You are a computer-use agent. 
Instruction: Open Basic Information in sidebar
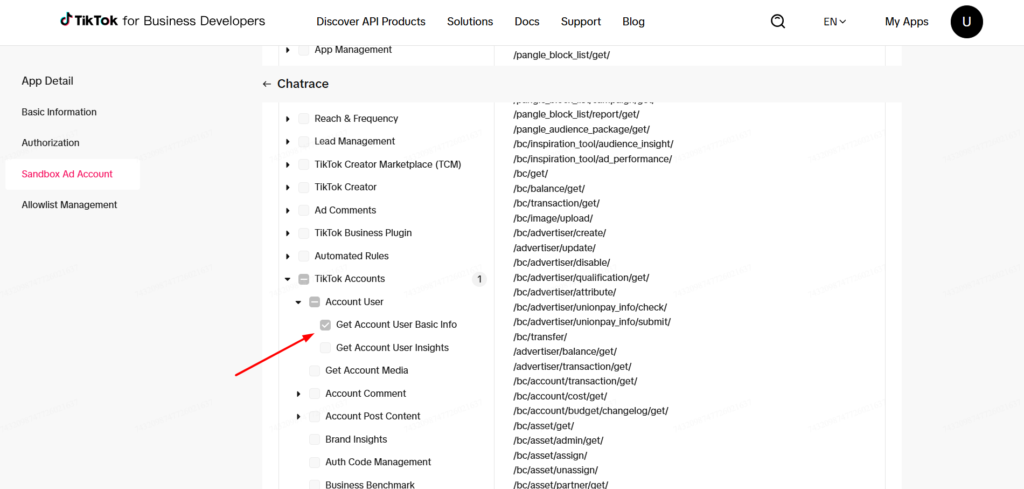(x=59, y=112)
